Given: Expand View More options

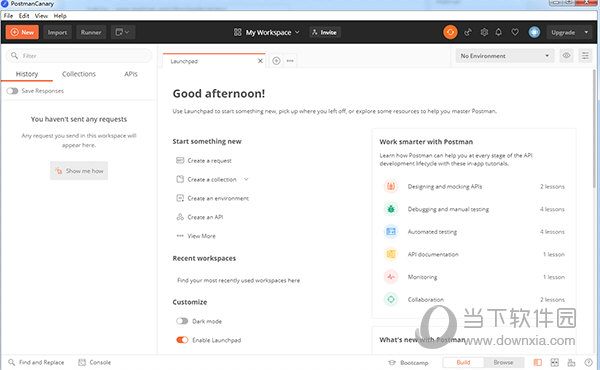Looking at the screenshot, I should click(x=196, y=236).
